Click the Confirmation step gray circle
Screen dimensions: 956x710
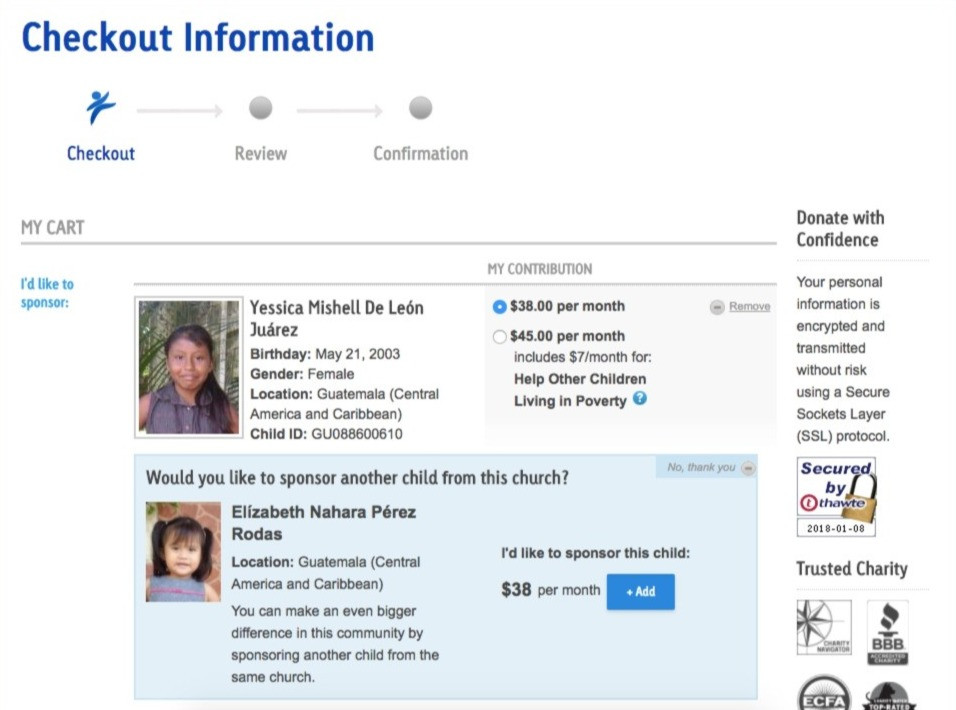click(420, 107)
